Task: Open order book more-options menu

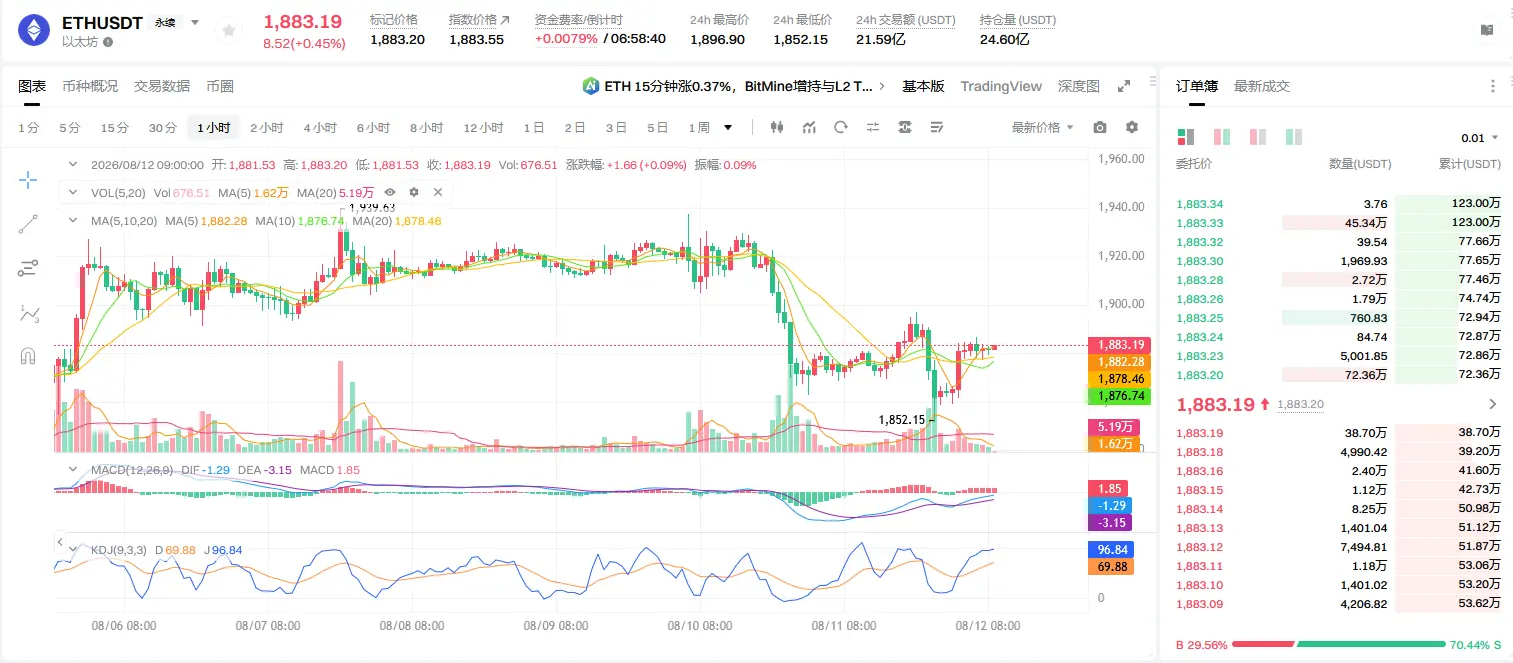Action: pyautogui.click(x=1493, y=86)
